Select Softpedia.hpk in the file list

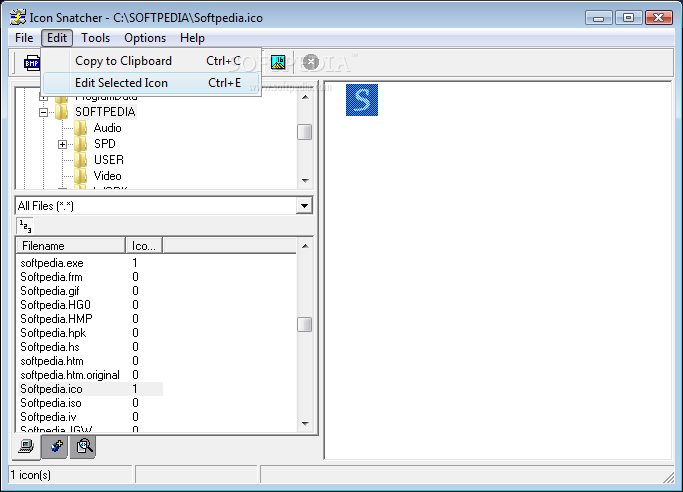click(53, 333)
